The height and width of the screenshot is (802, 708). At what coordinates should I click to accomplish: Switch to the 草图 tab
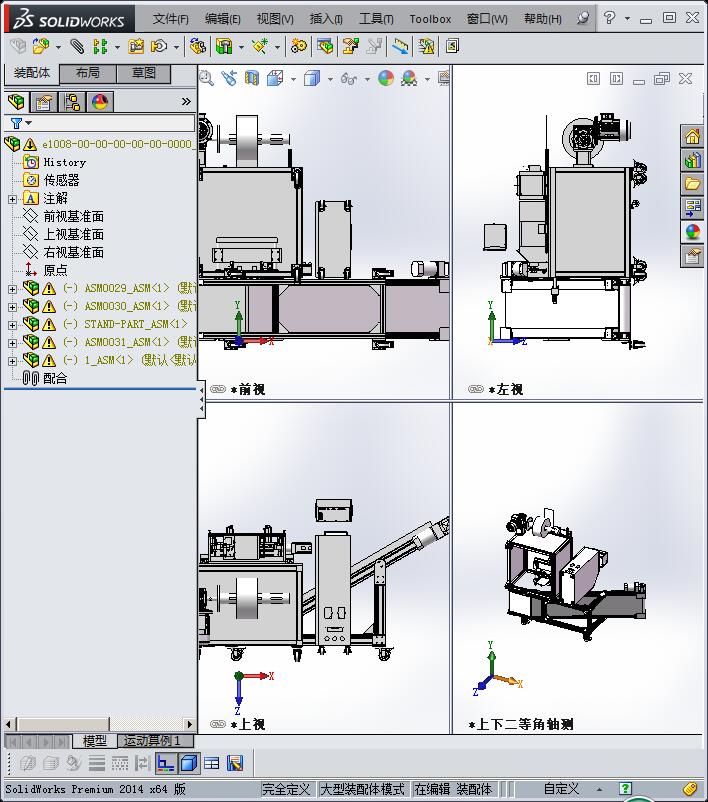pos(144,73)
